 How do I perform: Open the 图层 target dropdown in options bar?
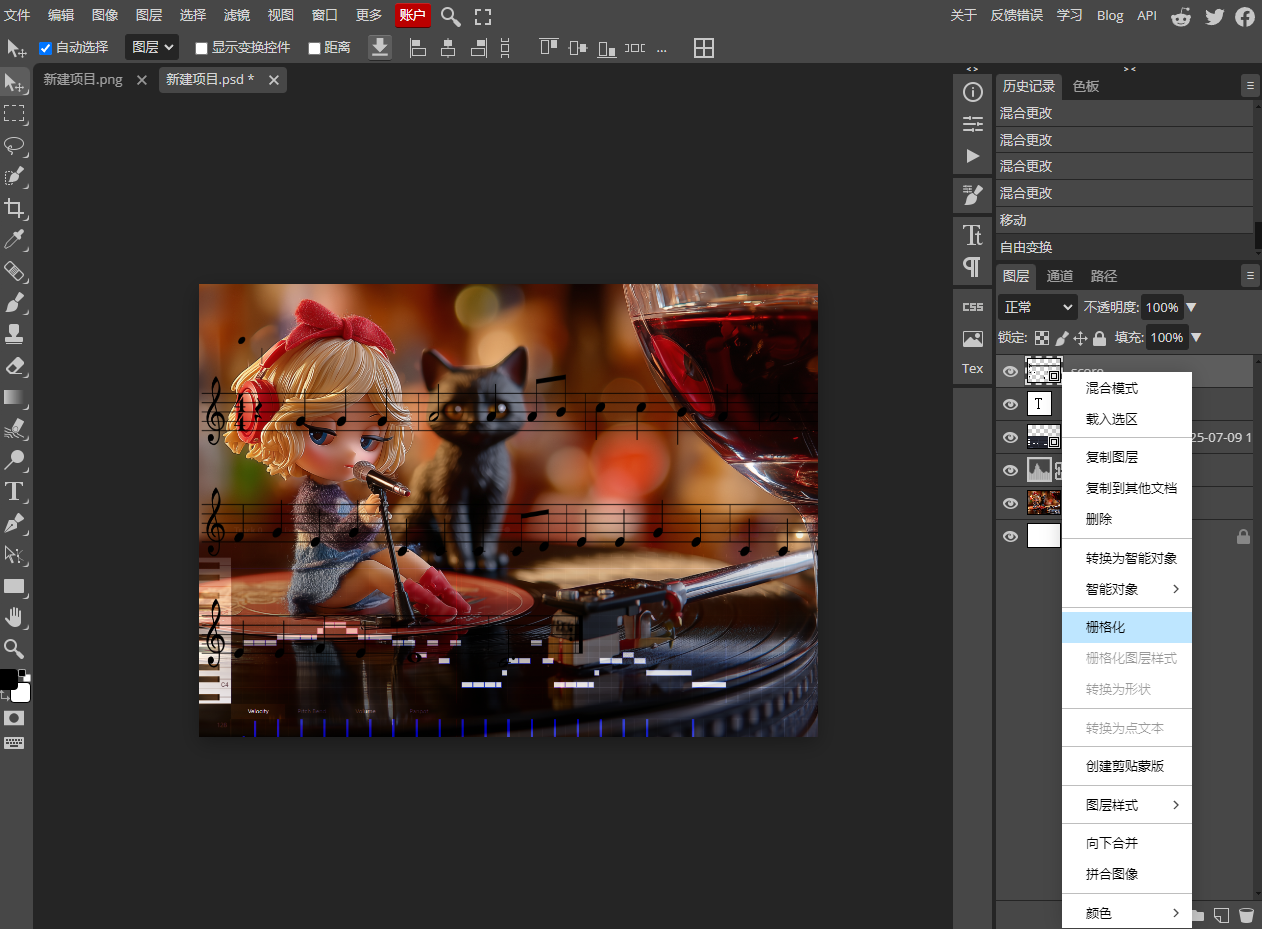coord(152,47)
